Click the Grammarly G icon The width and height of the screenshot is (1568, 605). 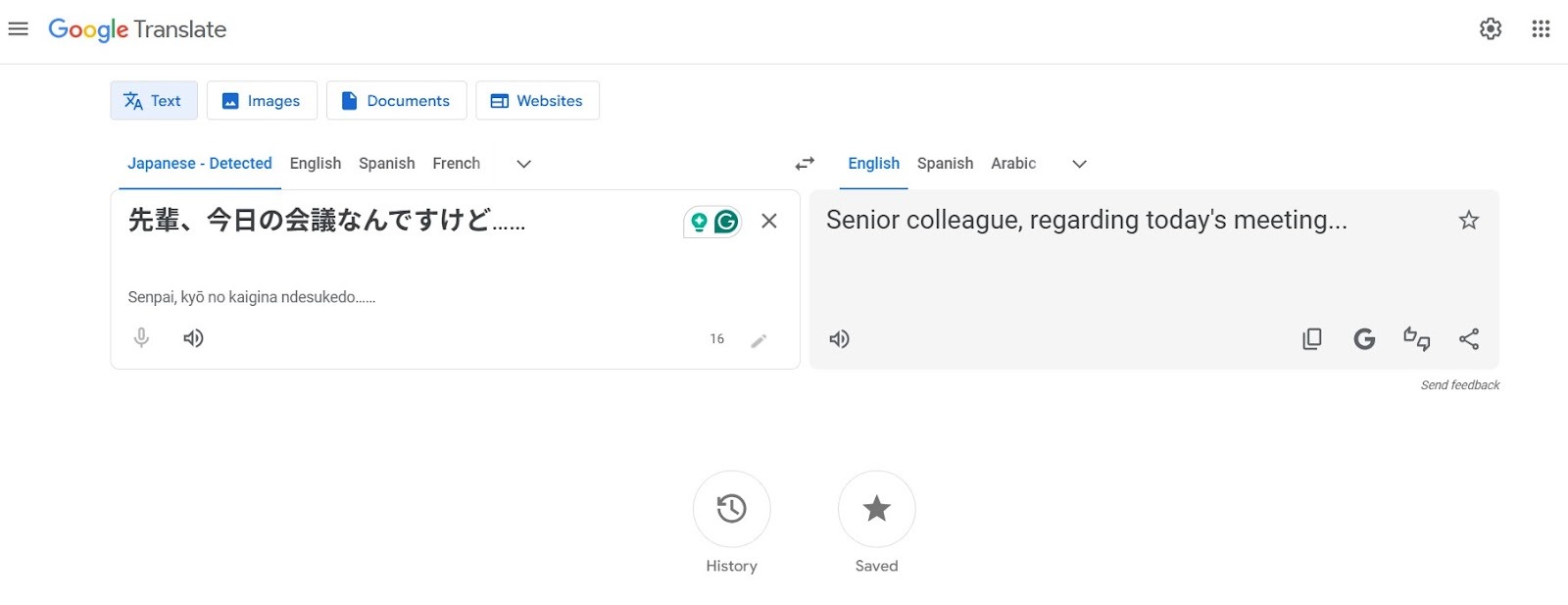726,223
